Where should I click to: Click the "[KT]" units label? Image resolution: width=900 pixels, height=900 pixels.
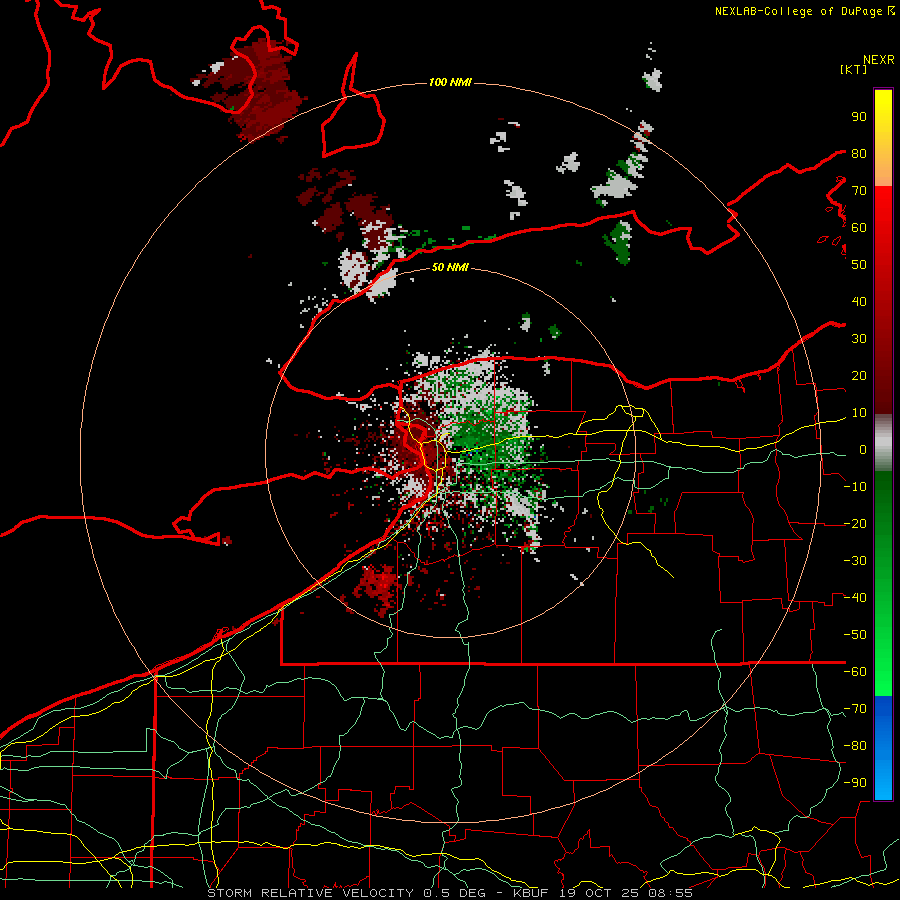(x=853, y=69)
